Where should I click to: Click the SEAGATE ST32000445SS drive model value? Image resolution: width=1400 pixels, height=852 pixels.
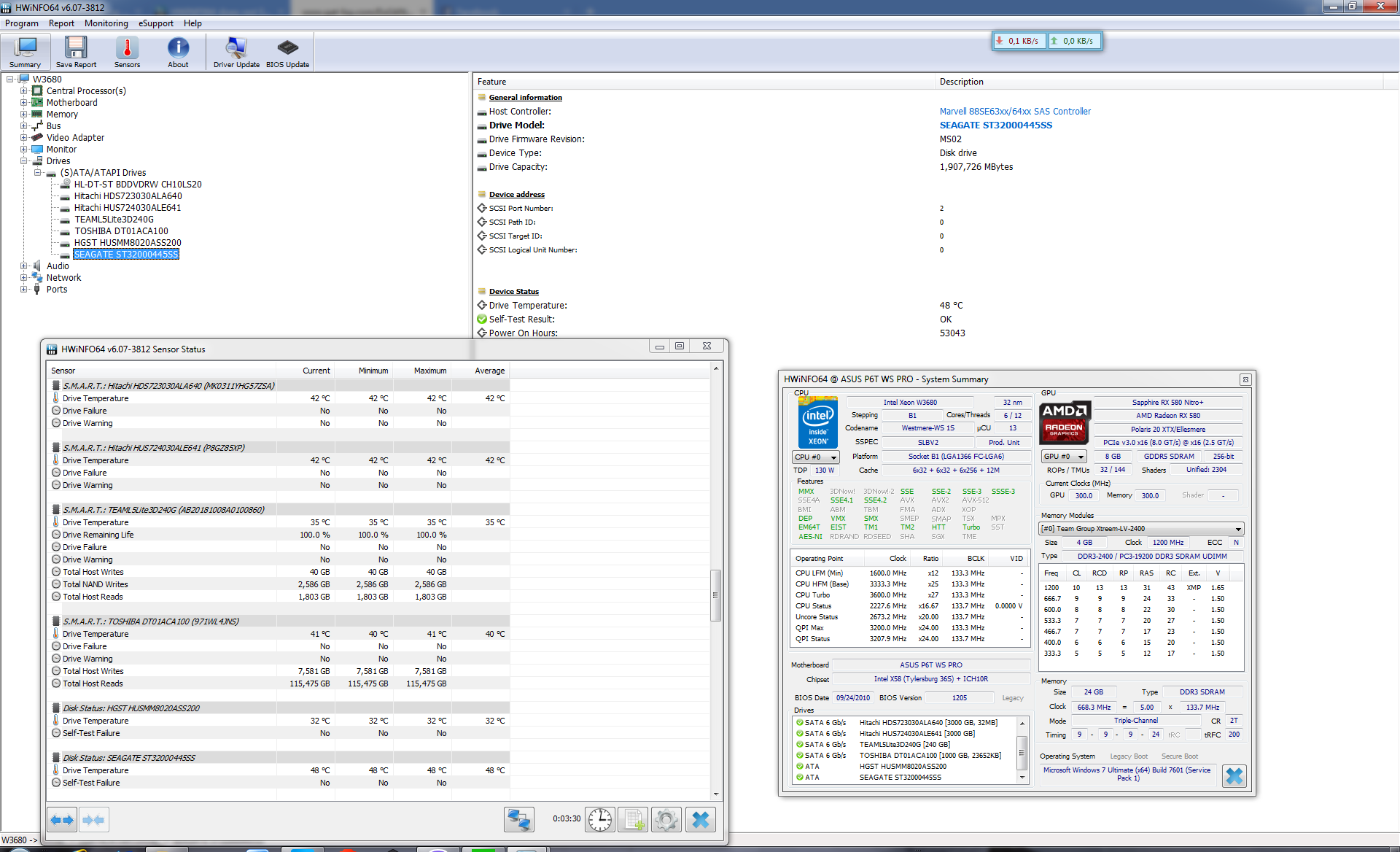click(x=996, y=125)
